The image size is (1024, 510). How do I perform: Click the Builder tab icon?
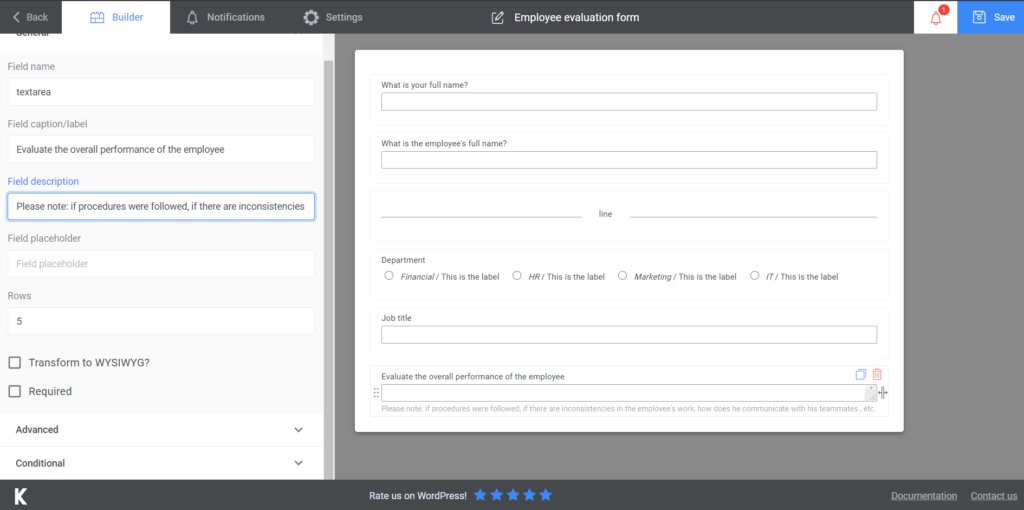point(97,18)
